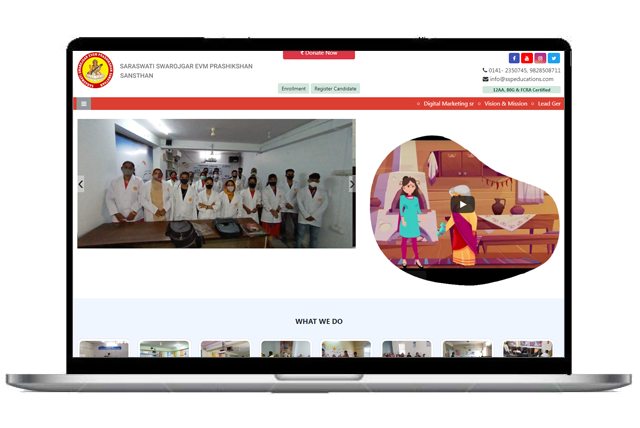Open the Digital Marketing ticker link
This screenshot has width=640, height=428.
[x=447, y=103]
